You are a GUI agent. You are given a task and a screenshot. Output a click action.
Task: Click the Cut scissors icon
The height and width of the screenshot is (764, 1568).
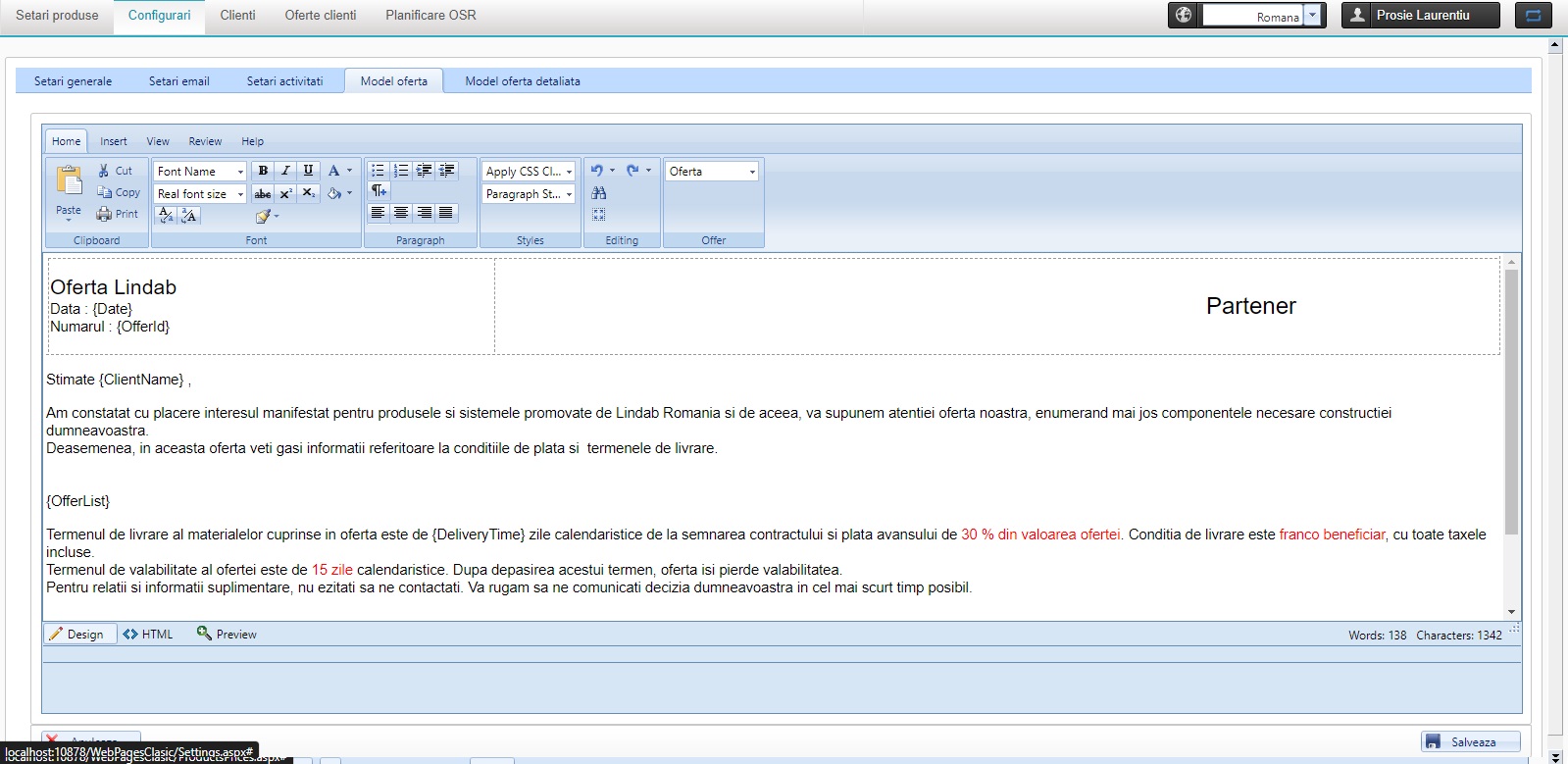(x=104, y=171)
